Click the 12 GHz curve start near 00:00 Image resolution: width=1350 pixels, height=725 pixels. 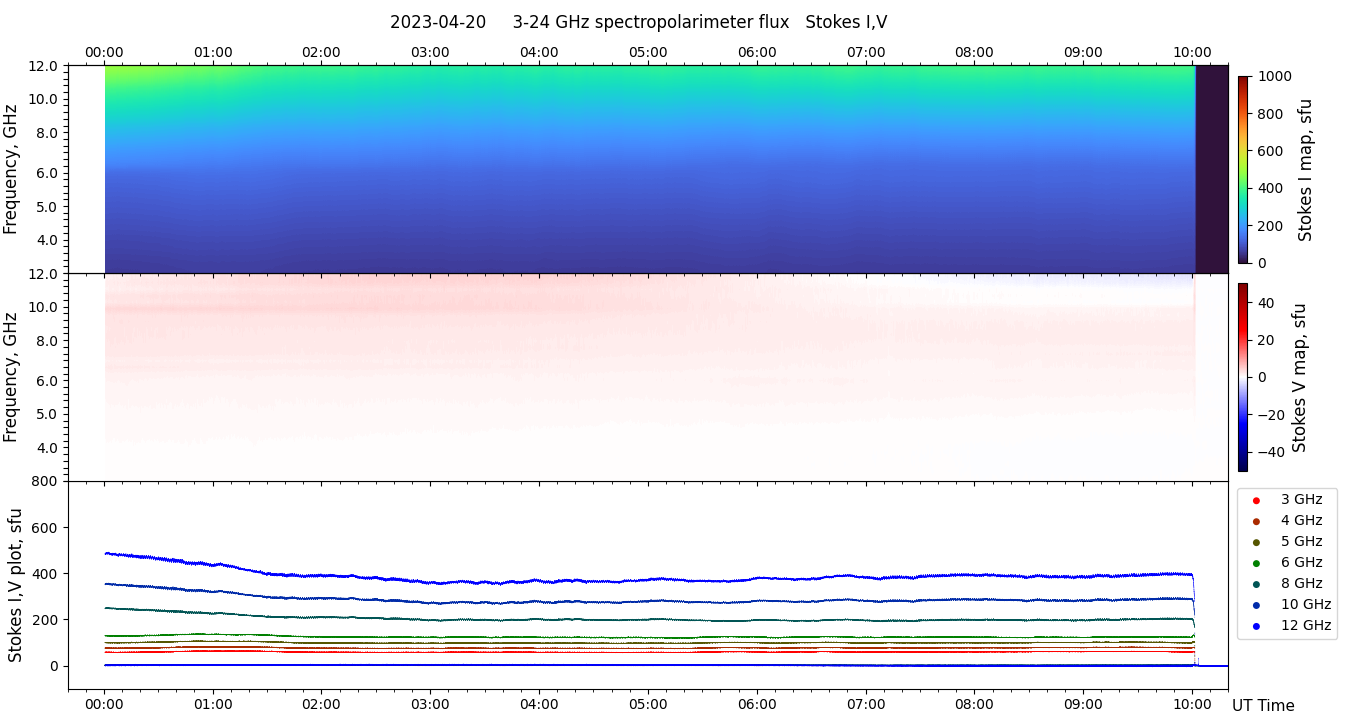pyautogui.click(x=108, y=553)
